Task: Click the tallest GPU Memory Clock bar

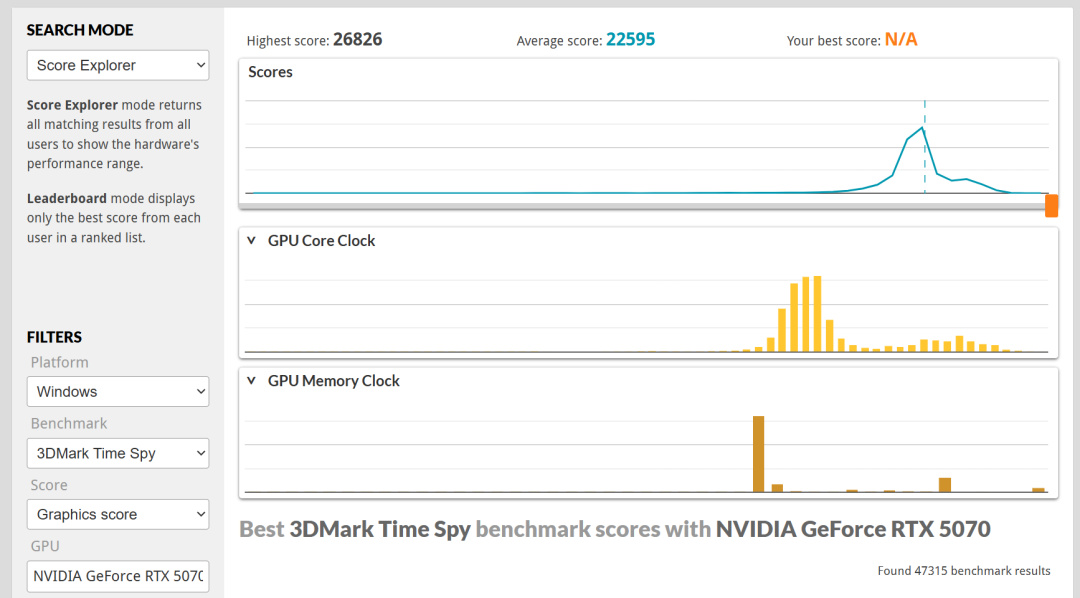Action: [x=758, y=454]
